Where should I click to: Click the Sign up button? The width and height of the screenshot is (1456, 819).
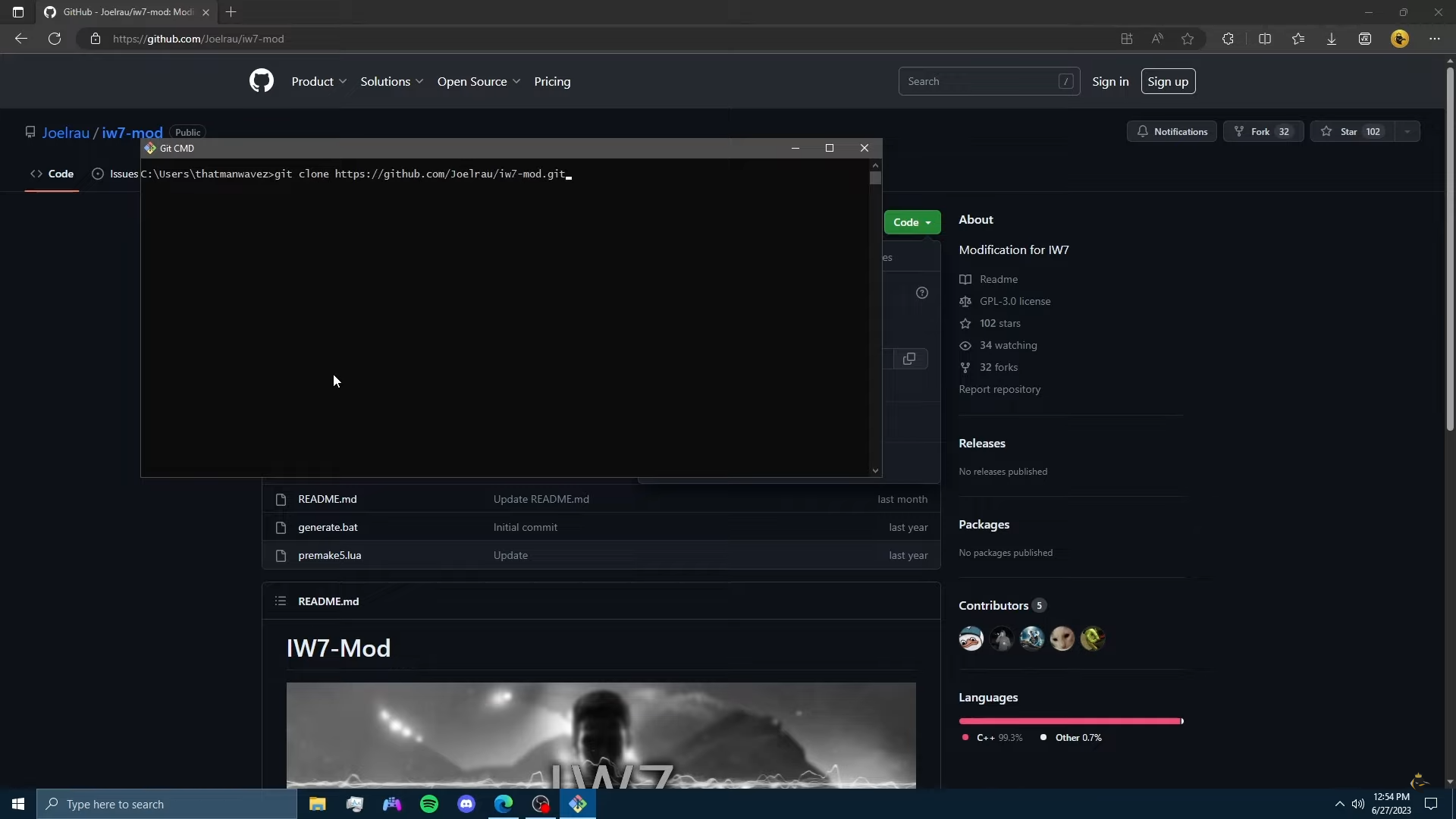(x=1168, y=81)
